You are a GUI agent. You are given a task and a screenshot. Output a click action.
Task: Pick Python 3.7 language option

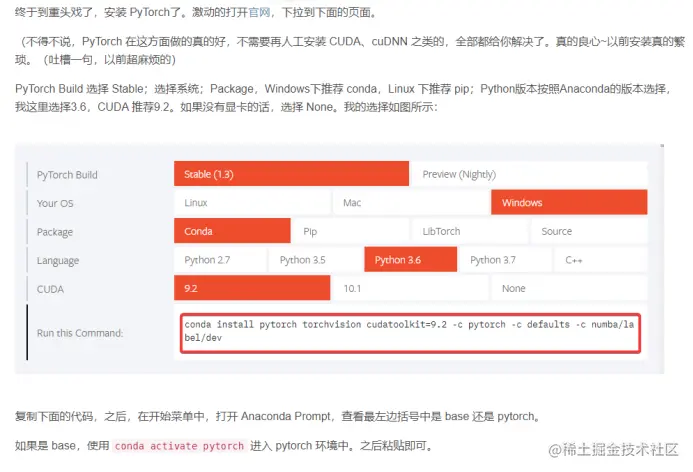(506, 259)
